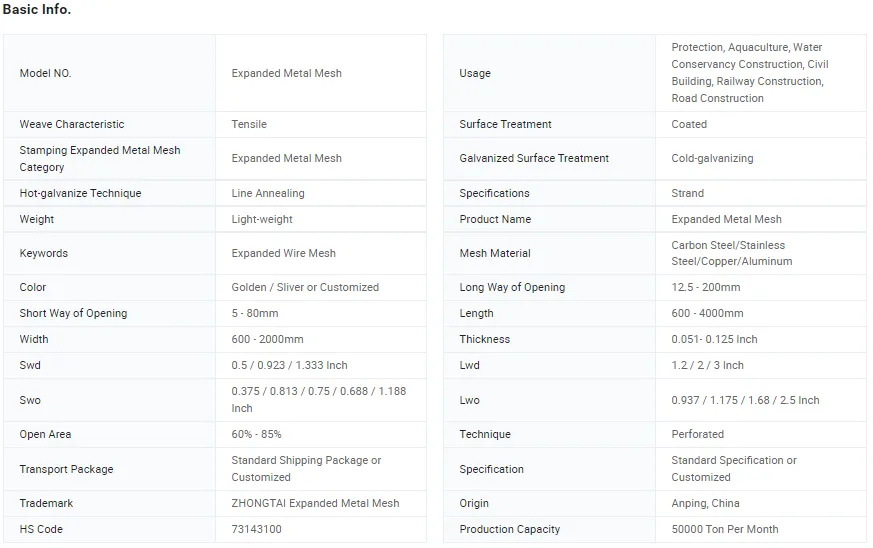Select the Hot-galvanize Technique label

tap(80, 193)
